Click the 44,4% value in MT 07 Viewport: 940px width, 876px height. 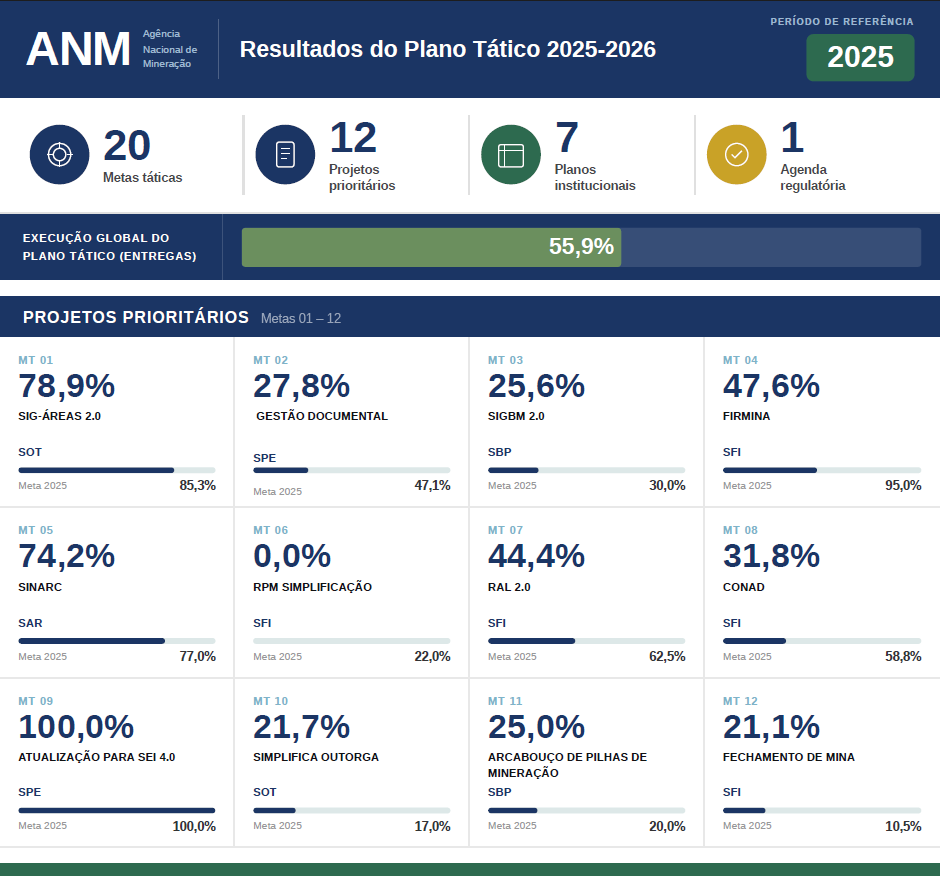537,556
